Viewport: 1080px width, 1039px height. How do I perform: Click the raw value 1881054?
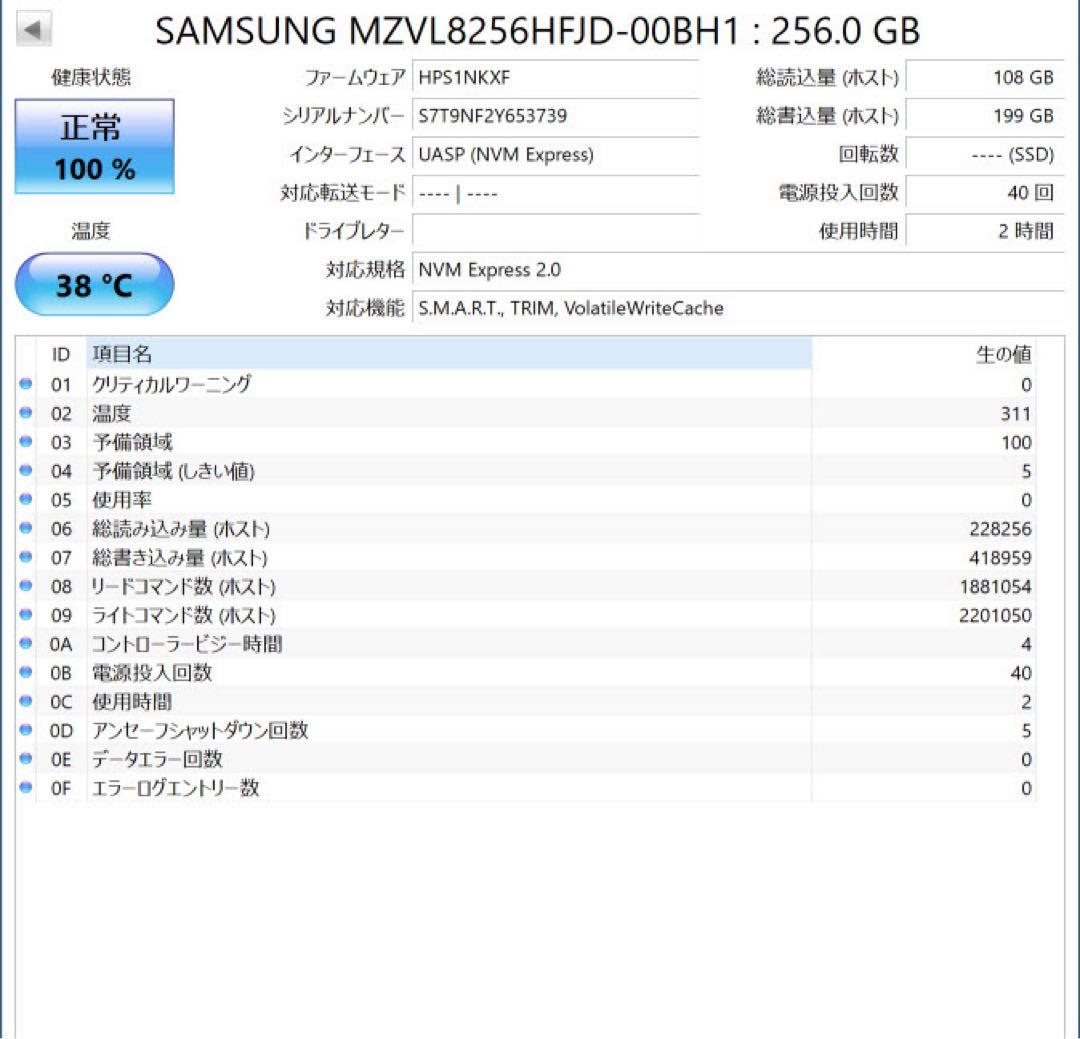996,586
